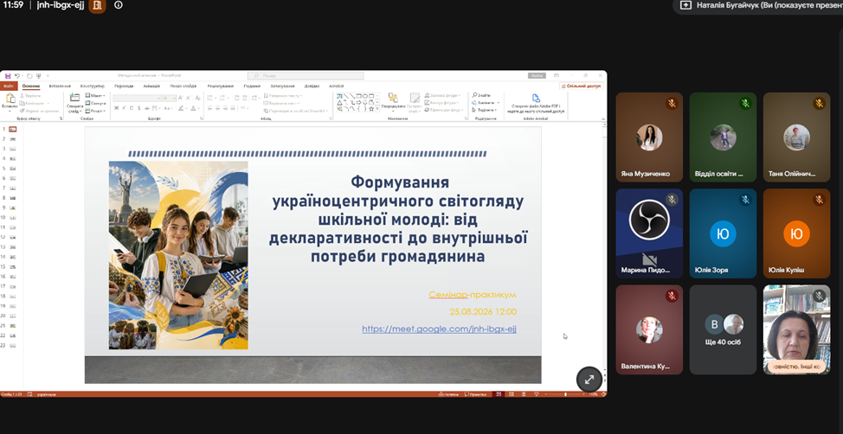Click the Normal view icon in status bar
This screenshot has width=843, height=434.
click(x=498, y=394)
